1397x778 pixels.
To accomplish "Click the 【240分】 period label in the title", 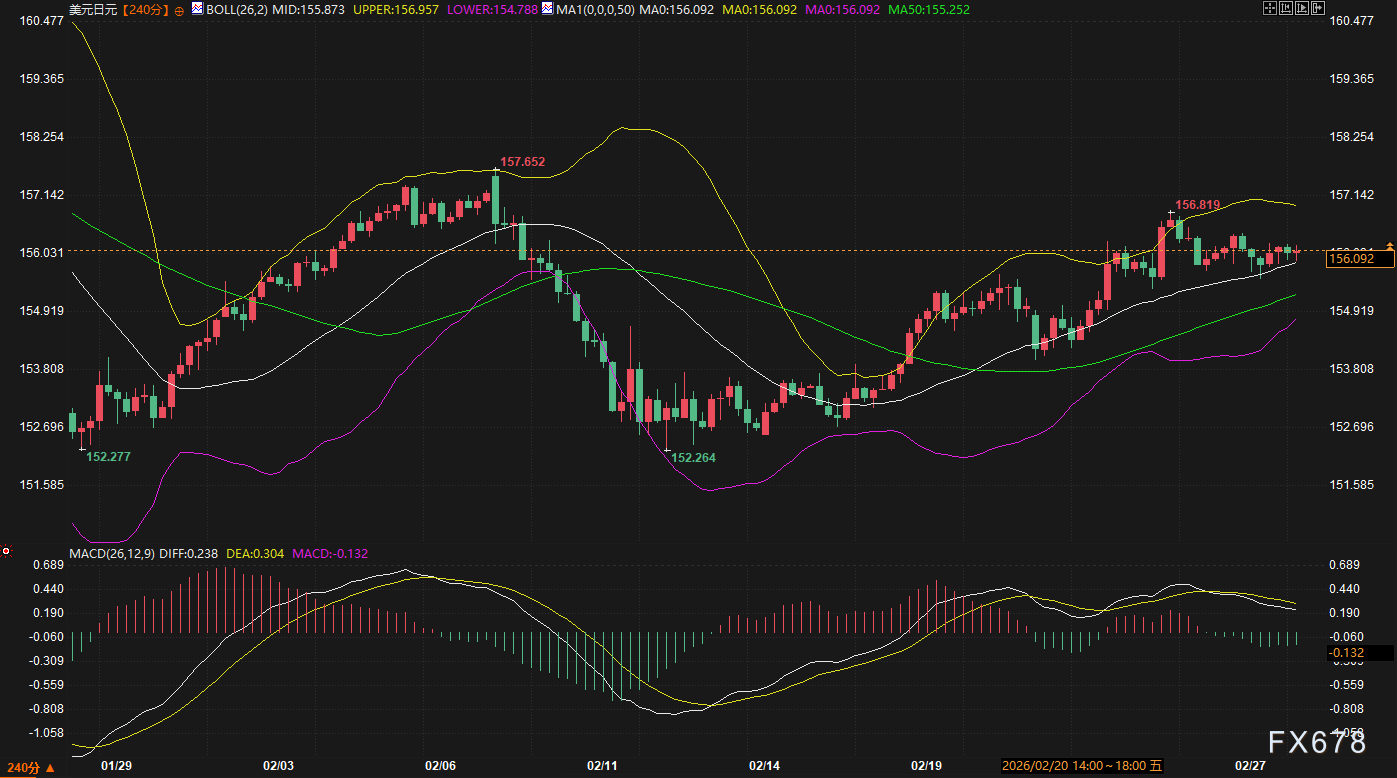I will coord(149,9).
